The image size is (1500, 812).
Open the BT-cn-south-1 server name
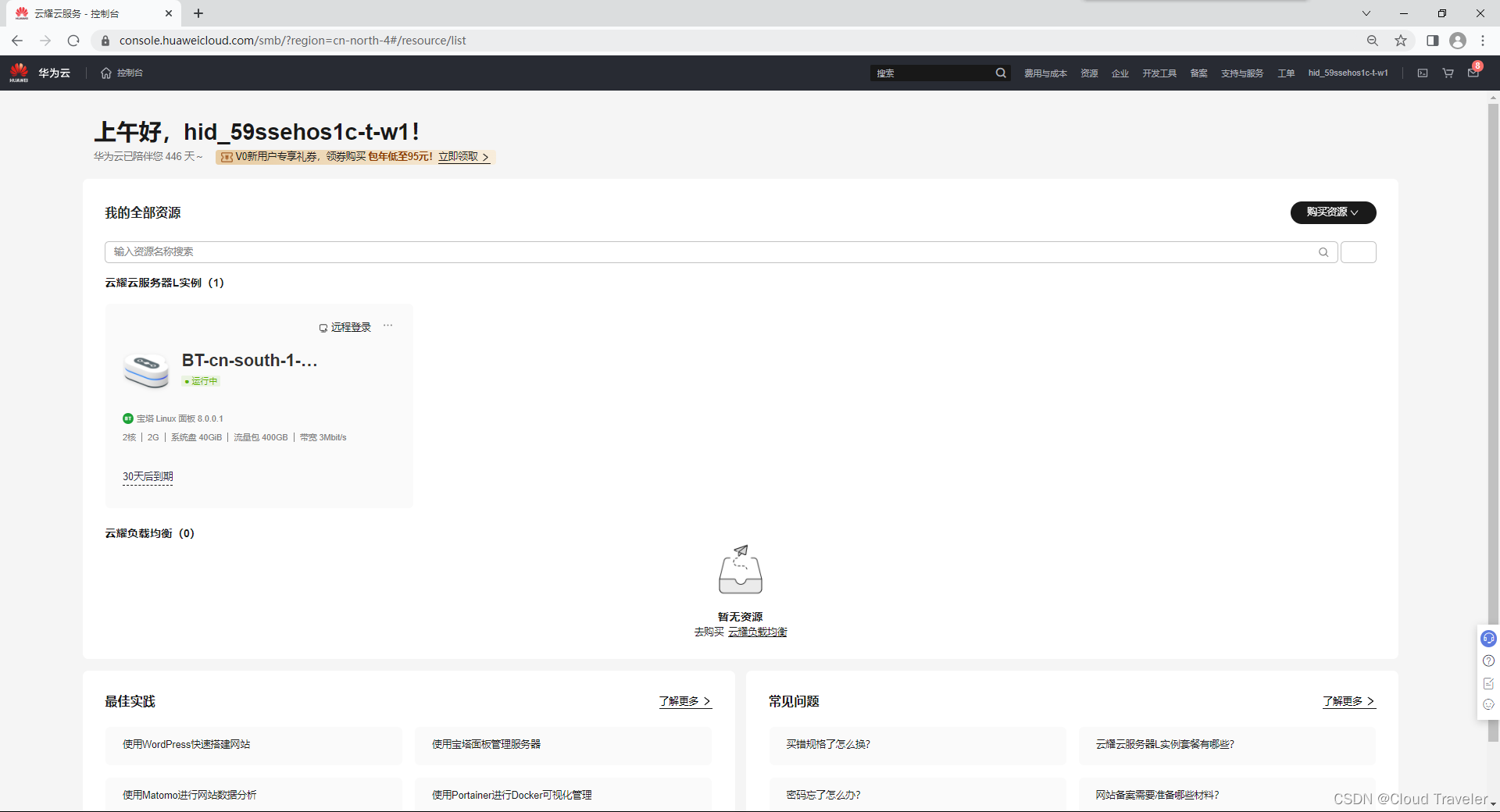pyautogui.click(x=249, y=360)
